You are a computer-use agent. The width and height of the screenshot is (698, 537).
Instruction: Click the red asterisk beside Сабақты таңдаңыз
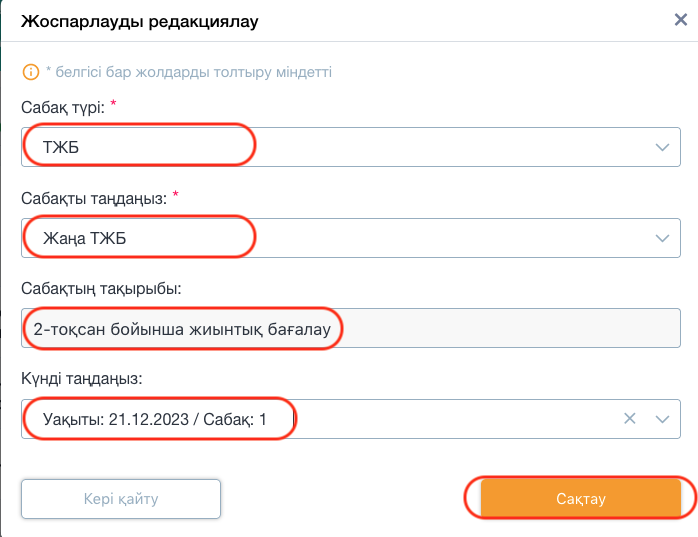(x=176, y=194)
